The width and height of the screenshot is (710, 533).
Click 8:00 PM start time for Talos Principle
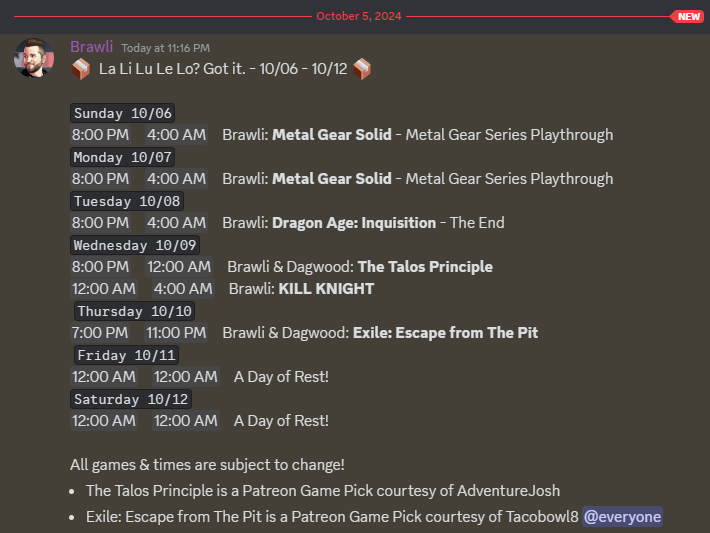101,267
